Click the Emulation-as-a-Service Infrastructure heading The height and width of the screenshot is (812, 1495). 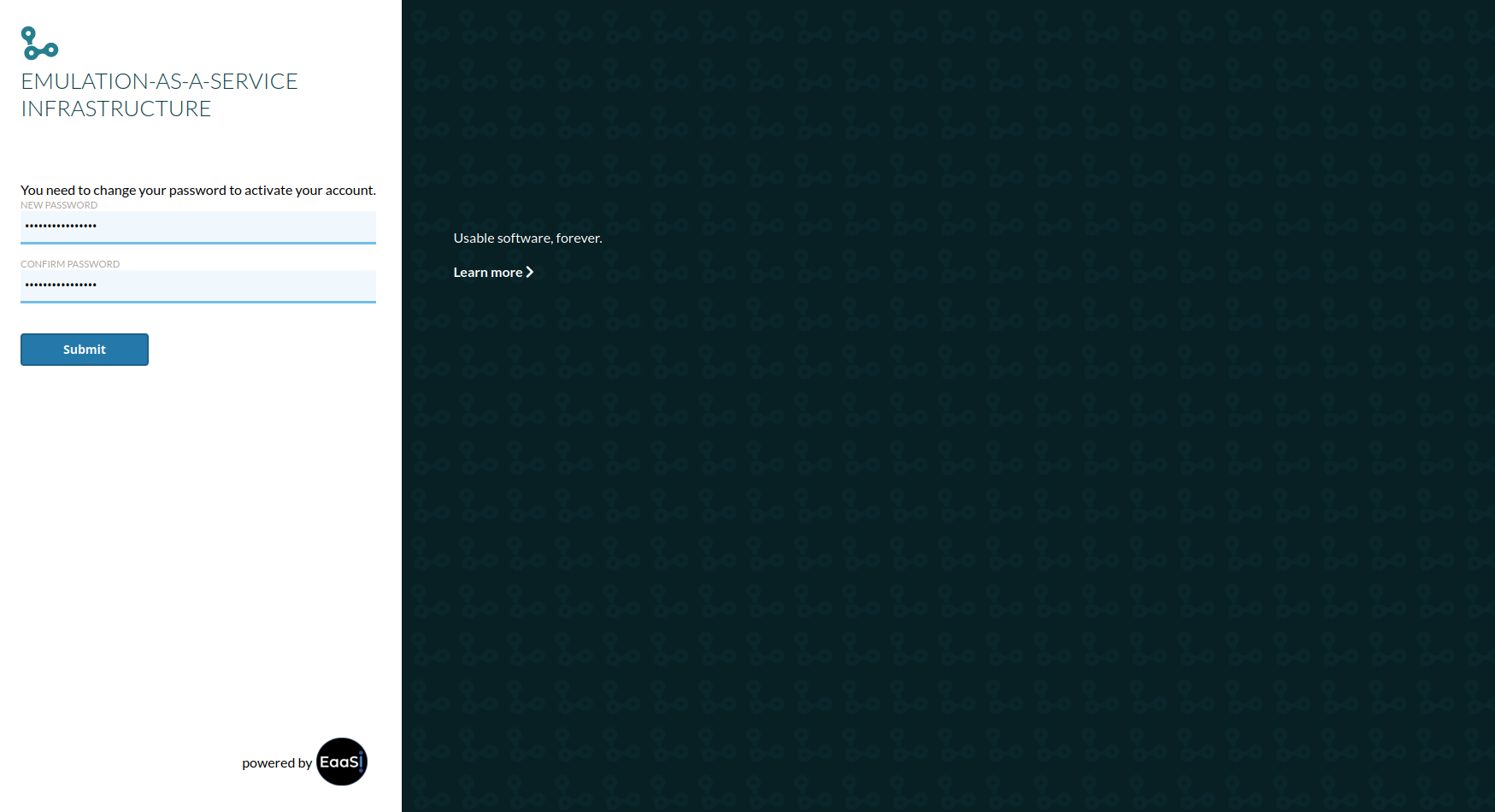pos(160,95)
